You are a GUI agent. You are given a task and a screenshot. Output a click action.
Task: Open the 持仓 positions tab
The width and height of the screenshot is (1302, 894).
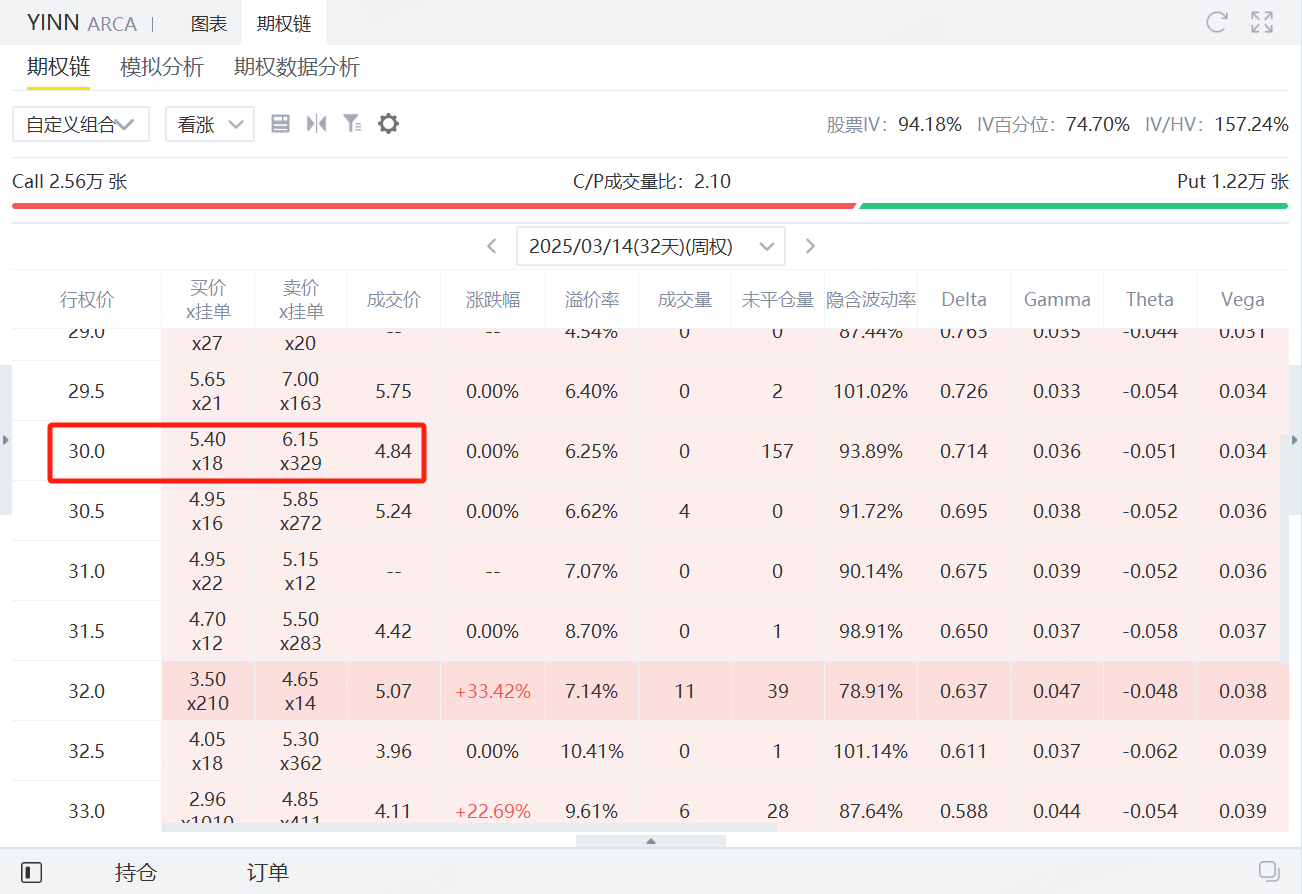pyautogui.click(x=136, y=872)
